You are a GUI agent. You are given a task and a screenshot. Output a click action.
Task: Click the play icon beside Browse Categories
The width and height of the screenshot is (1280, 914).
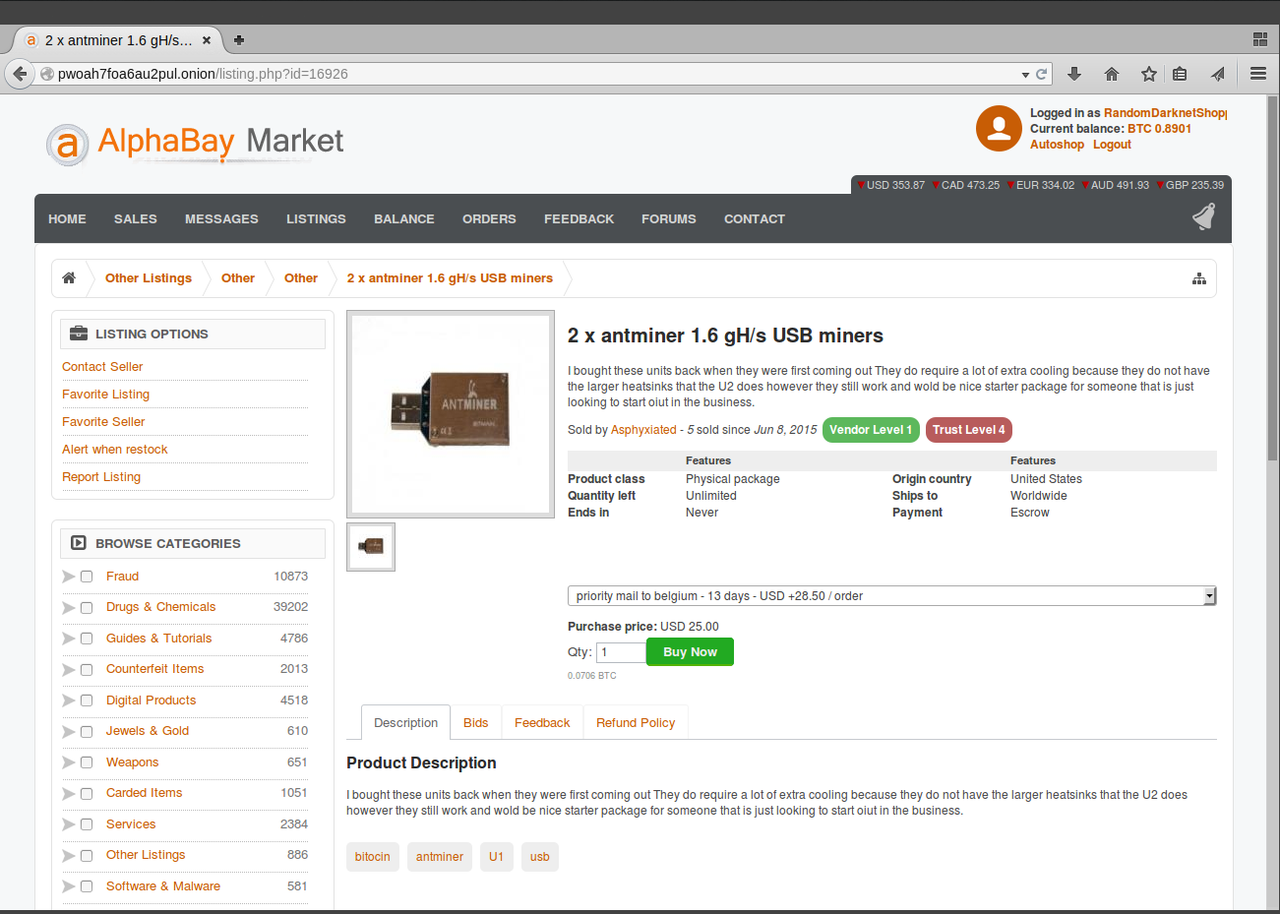point(79,543)
